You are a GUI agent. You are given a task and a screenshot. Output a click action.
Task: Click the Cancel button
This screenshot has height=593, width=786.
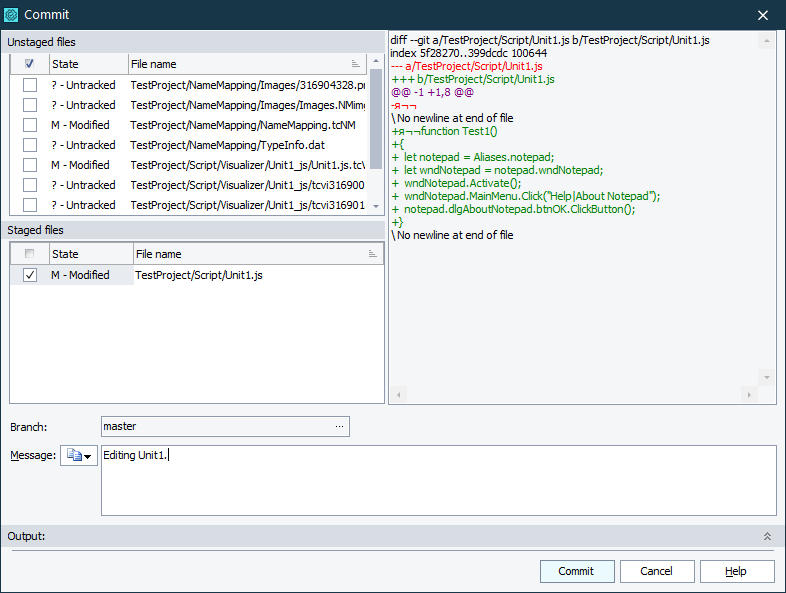657,571
